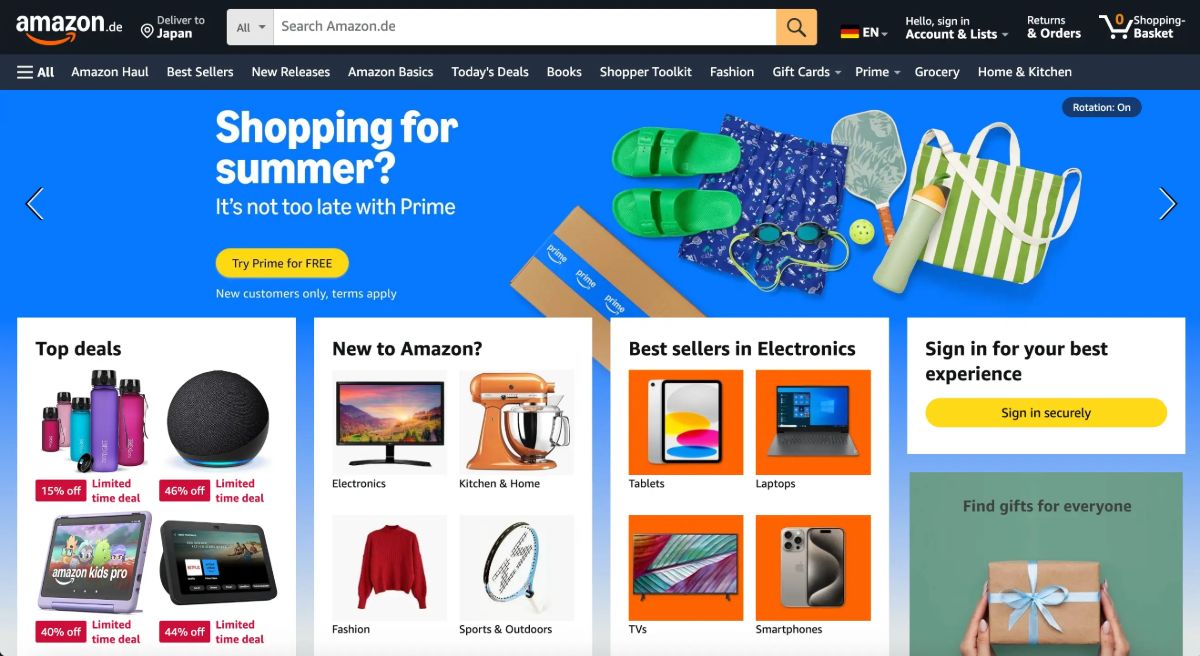Open Returns & Orders link

[x=1053, y=27]
